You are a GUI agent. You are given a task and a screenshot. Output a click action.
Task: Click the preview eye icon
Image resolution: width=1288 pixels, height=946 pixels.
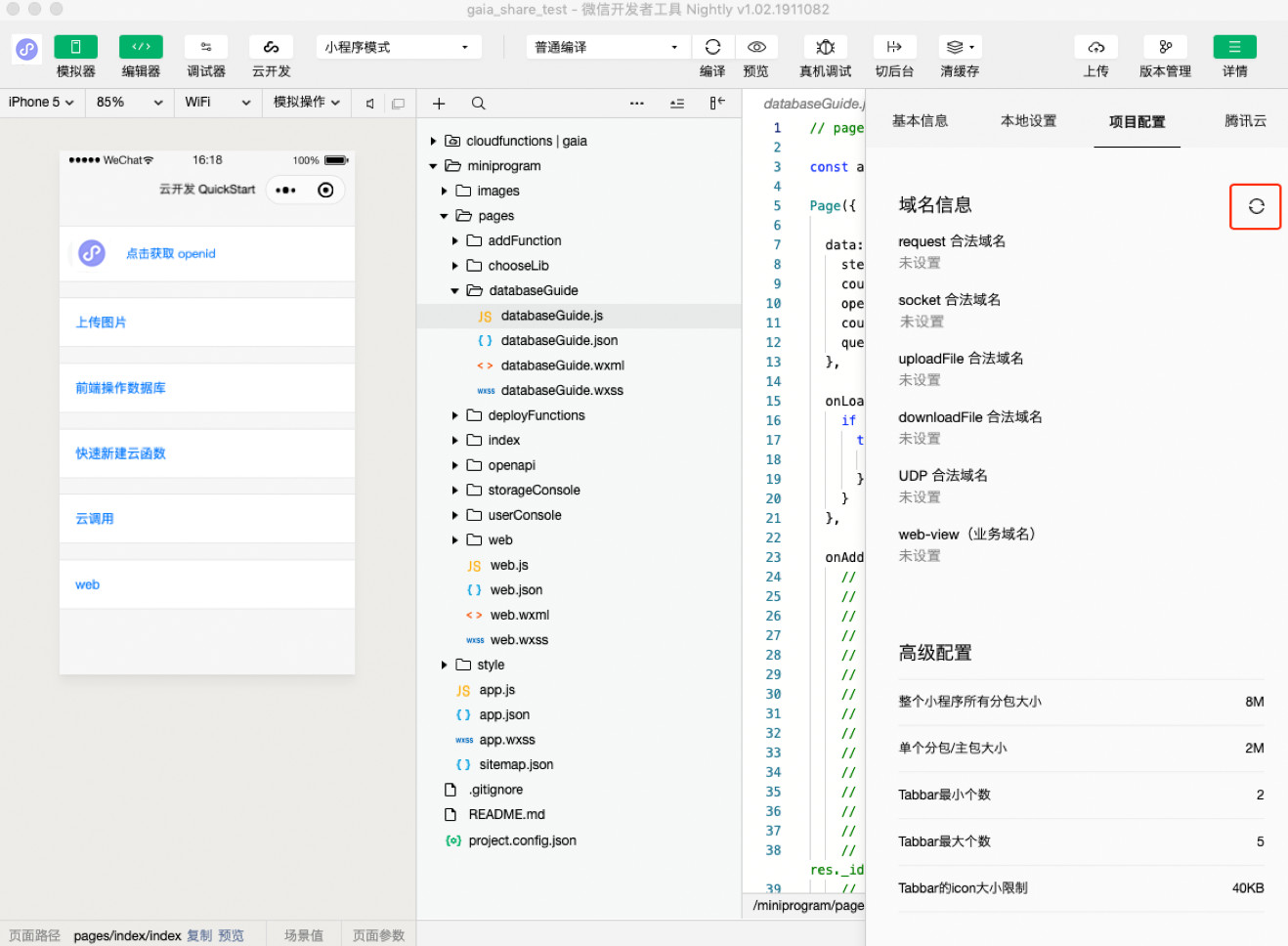coord(756,47)
